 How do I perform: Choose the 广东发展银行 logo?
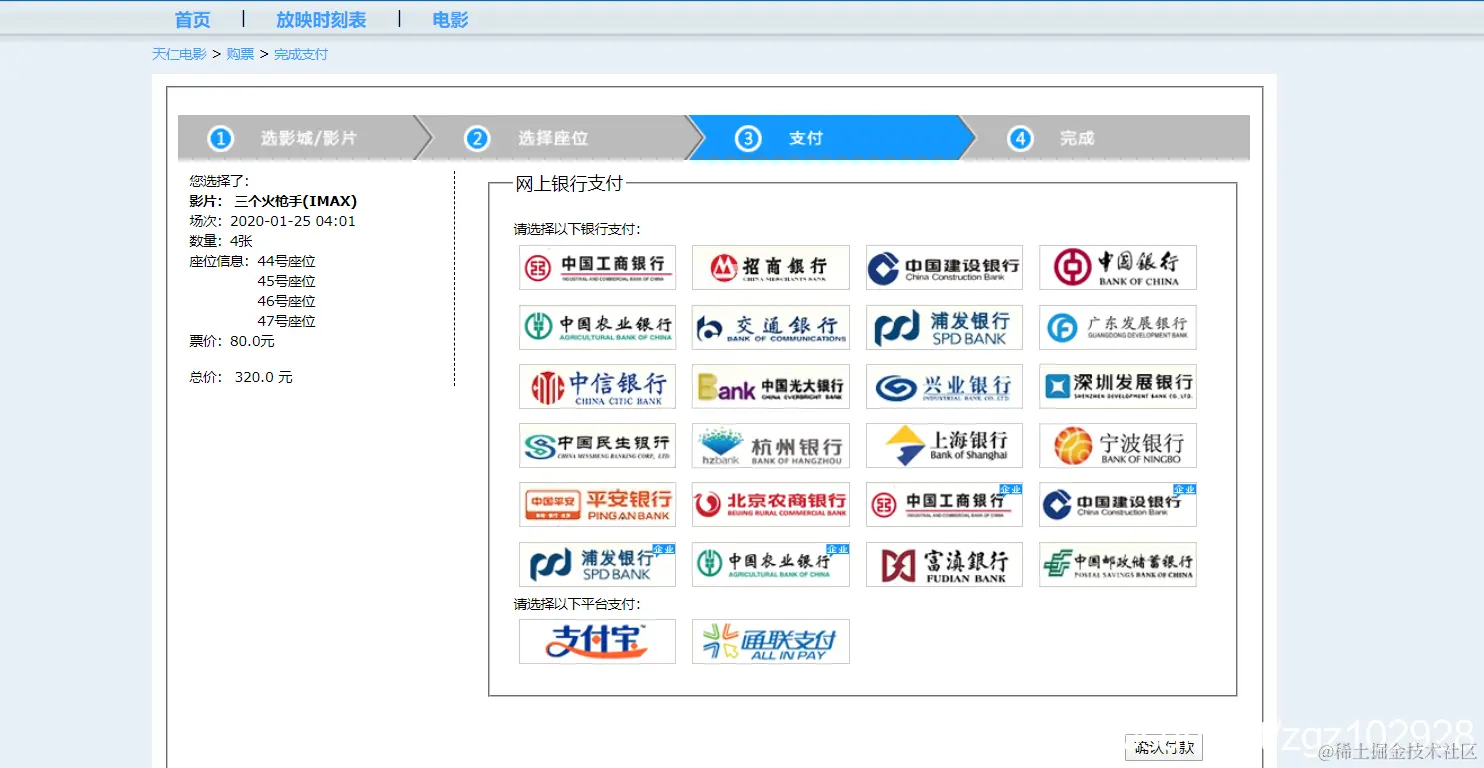point(1117,327)
